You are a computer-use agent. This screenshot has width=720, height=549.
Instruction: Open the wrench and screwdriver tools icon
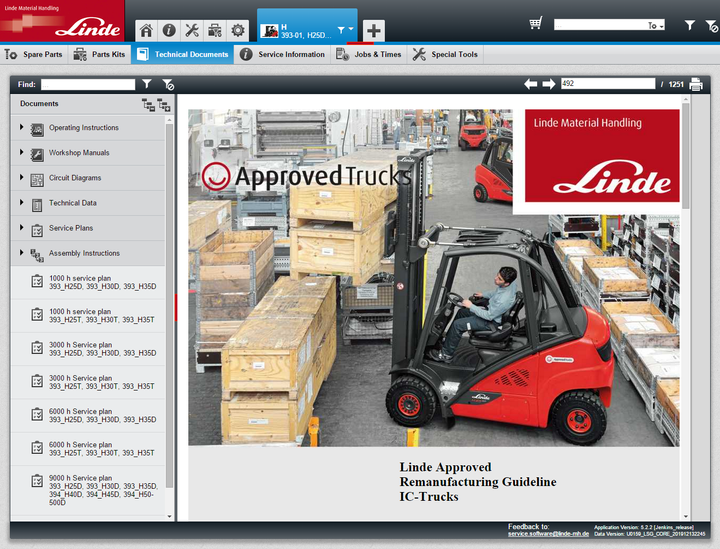[x=192, y=31]
